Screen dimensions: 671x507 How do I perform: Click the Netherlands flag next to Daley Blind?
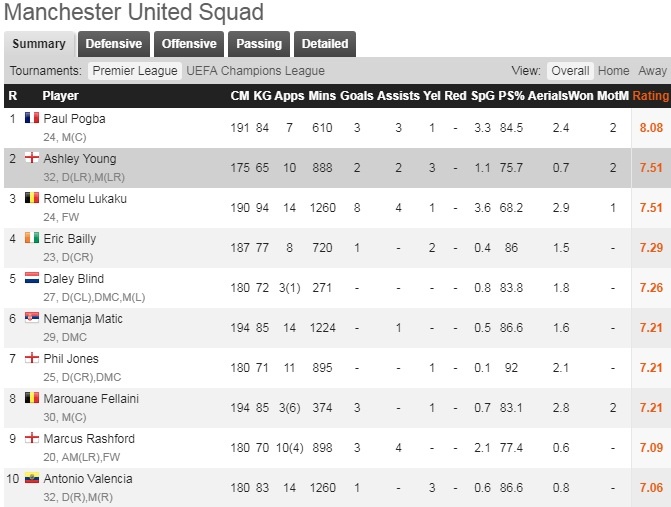coord(31,278)
